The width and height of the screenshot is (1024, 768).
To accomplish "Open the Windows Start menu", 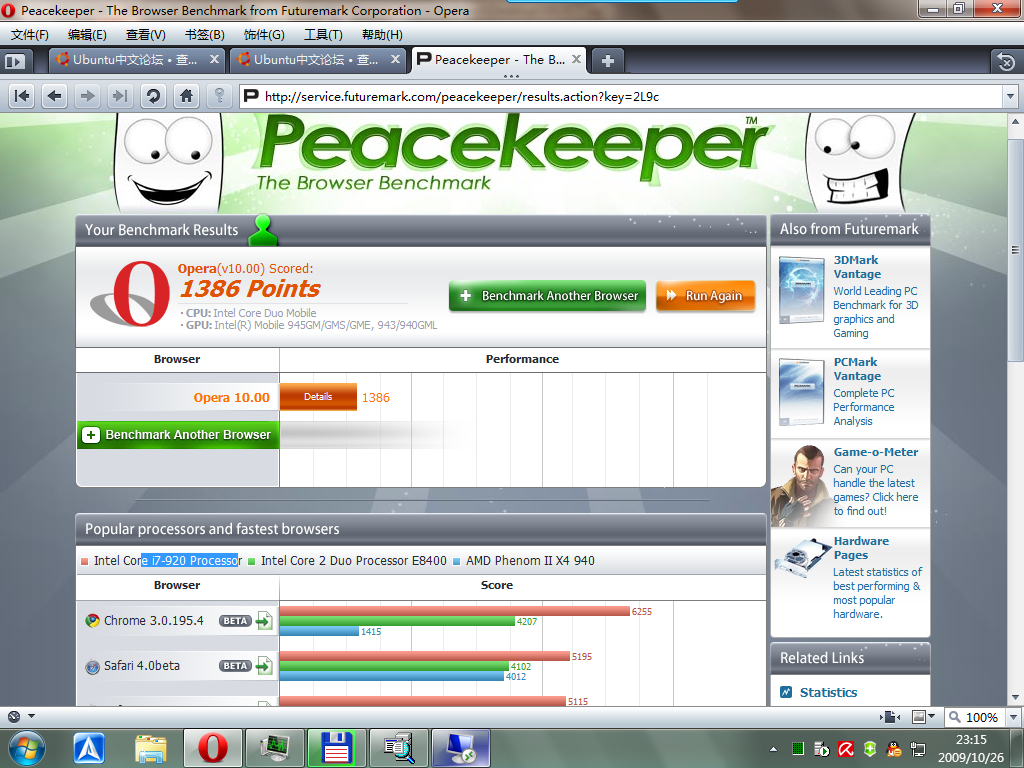I will (27, 748).
